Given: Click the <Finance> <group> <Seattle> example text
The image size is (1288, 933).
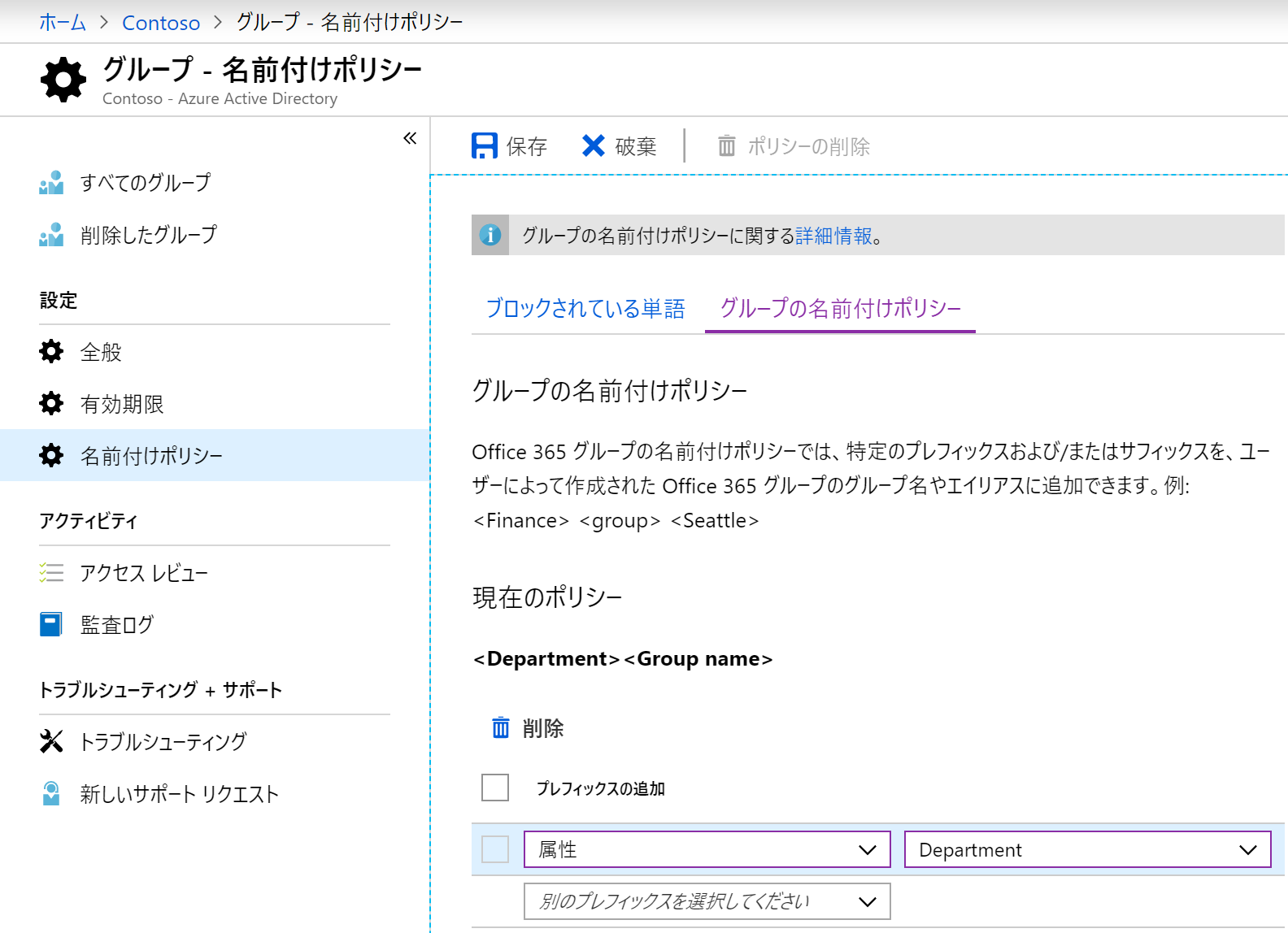Looking at the screenshot, I should point(616,521).
